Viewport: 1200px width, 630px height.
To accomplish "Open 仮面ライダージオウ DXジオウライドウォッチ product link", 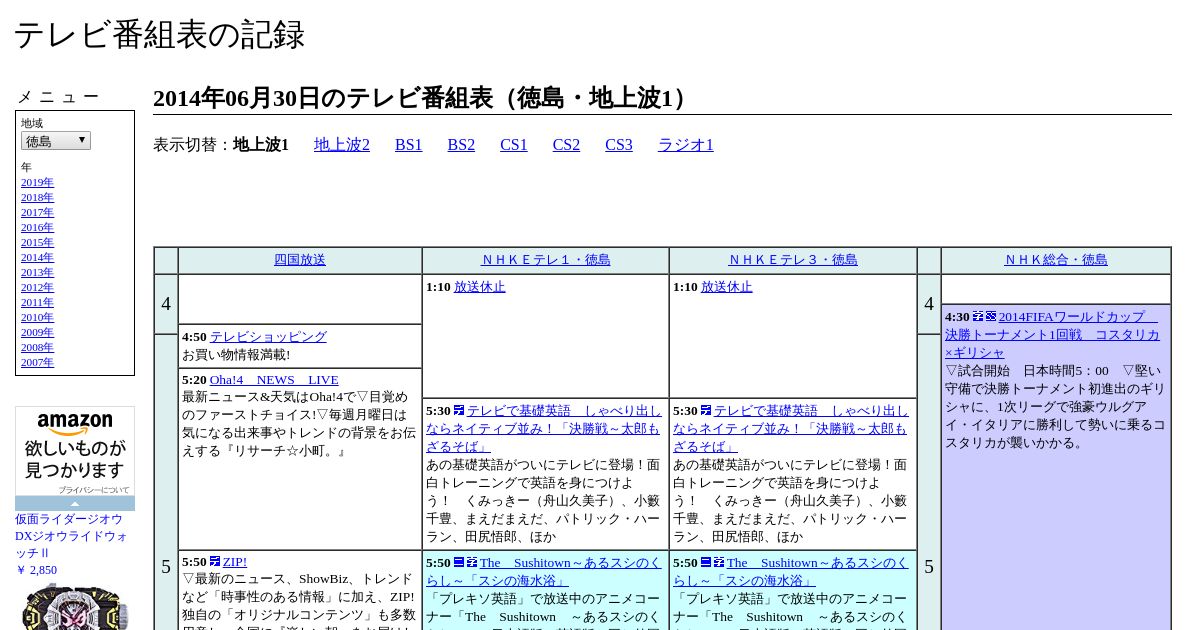I will (72, 536).
